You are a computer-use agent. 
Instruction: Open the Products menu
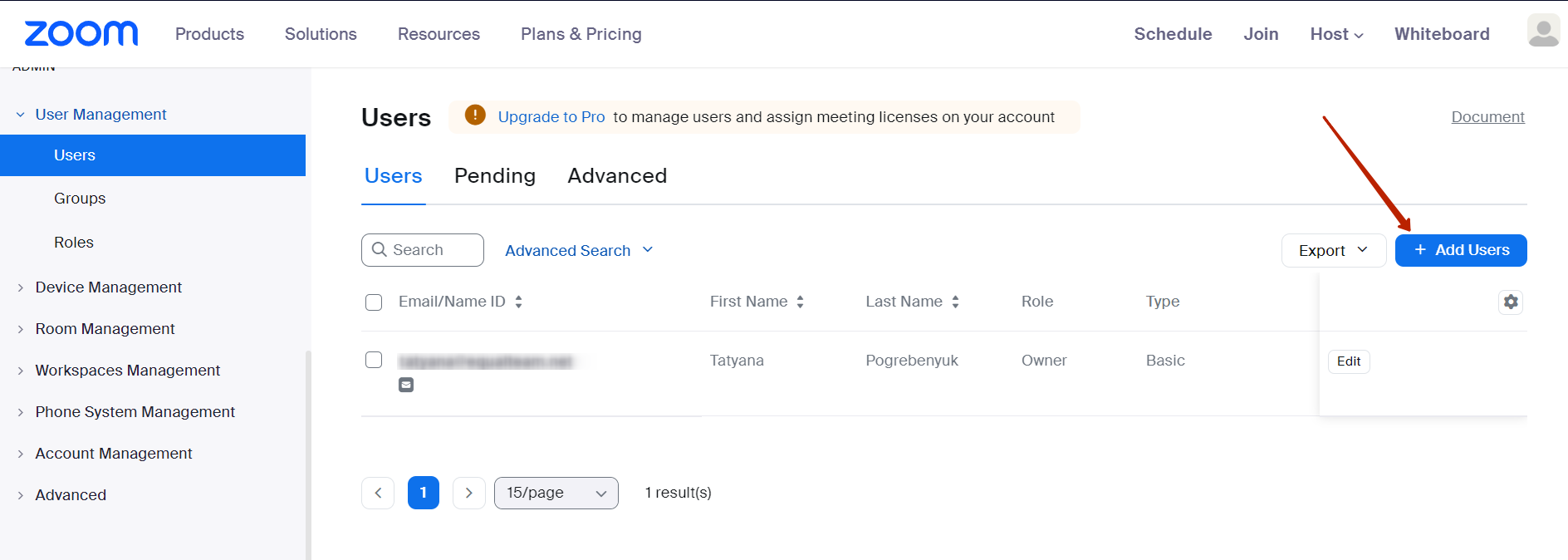coord(209,34)
